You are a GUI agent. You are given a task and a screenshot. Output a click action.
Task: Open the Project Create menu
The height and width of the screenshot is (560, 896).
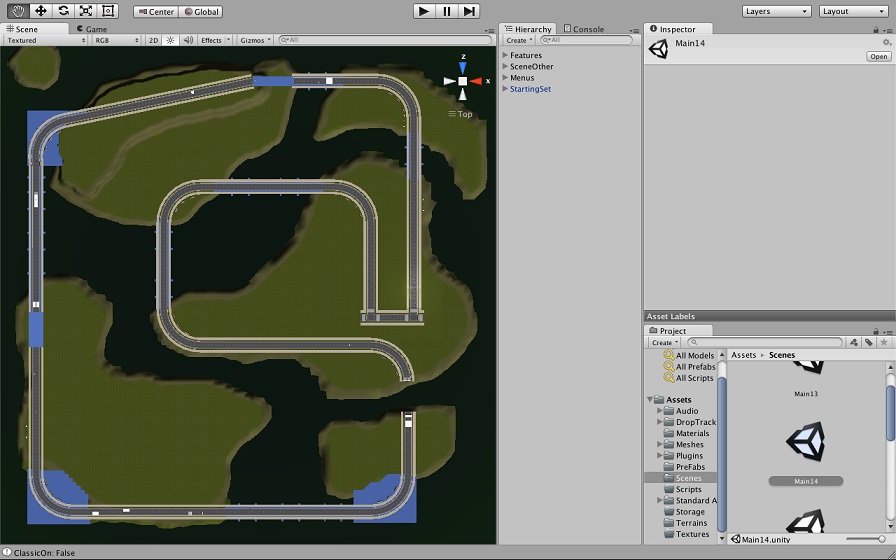pyautogui.click(x=665, y=342)
